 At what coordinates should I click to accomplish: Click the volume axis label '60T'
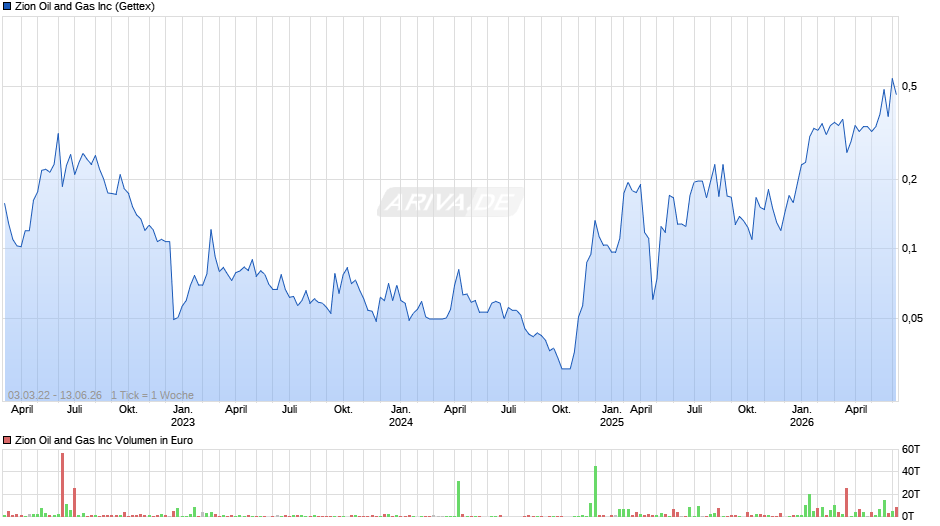(911, 449)
